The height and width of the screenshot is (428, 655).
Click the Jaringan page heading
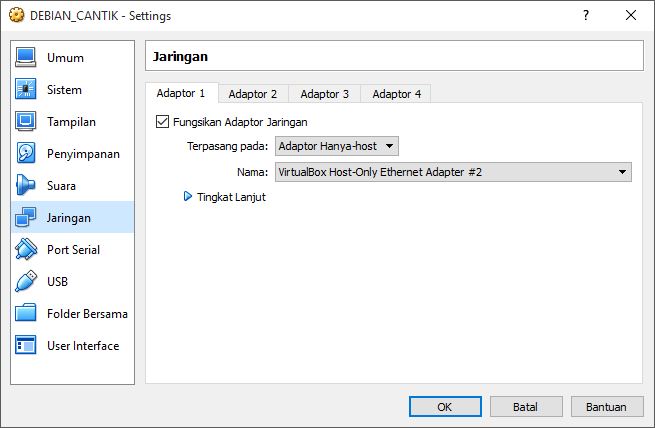coord(180,56)
